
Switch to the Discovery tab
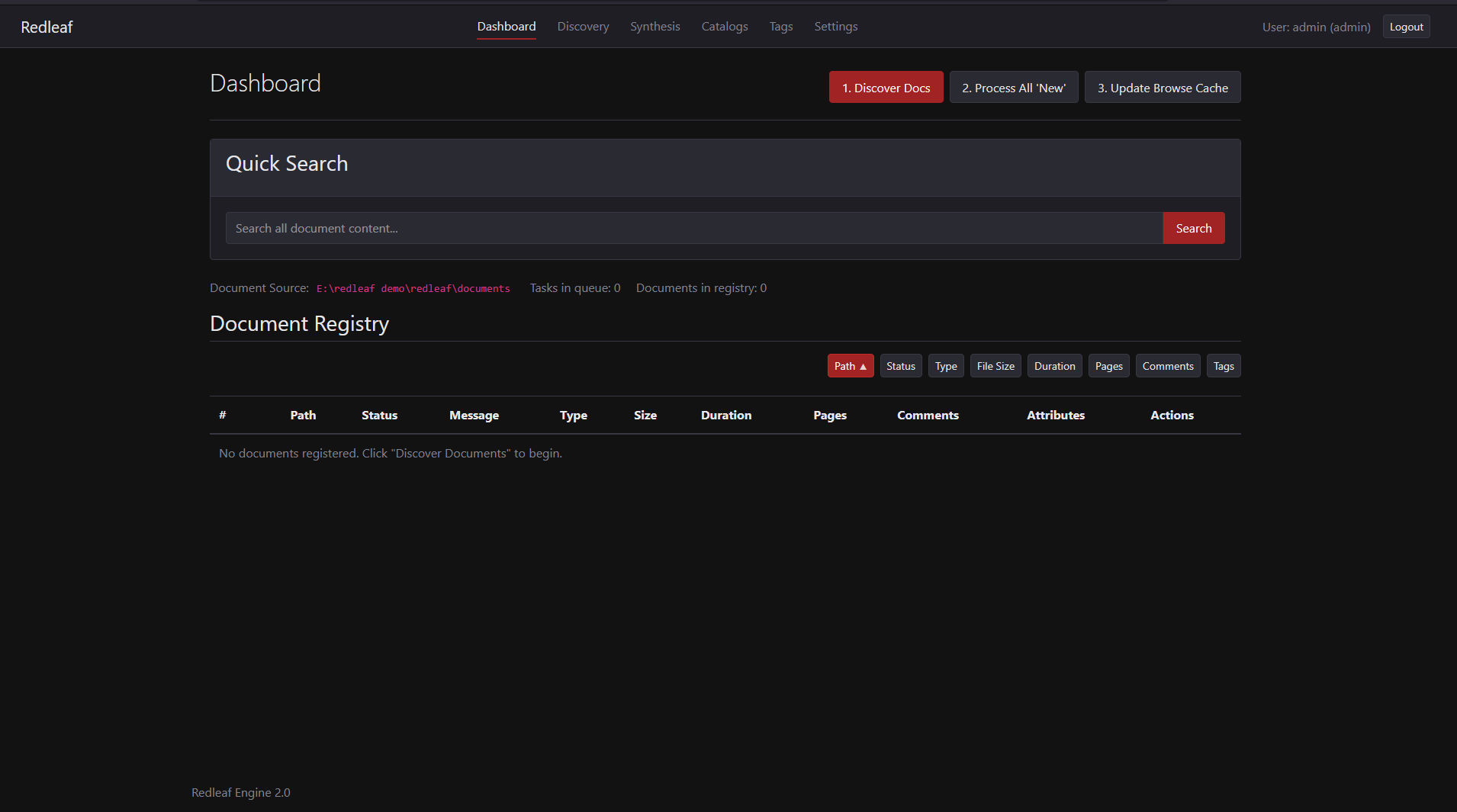583,27
